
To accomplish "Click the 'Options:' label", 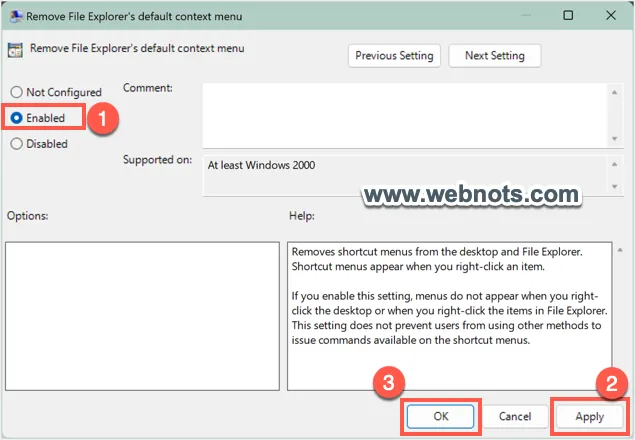I will [28, 216].
